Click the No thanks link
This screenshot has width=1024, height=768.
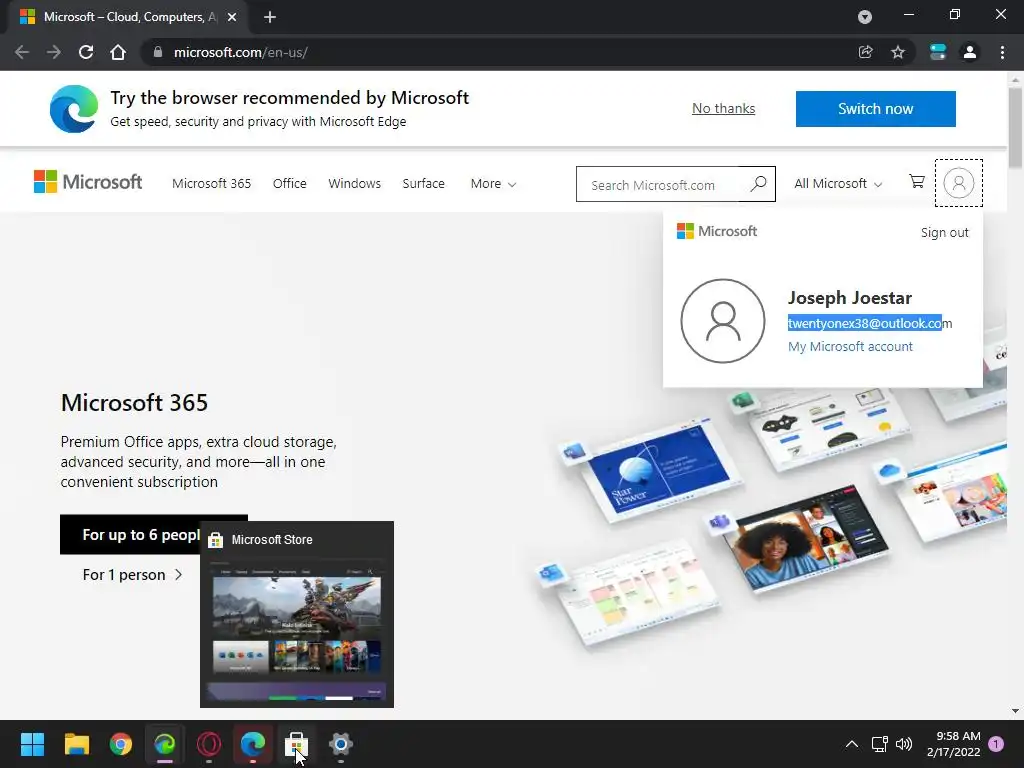click(x=724, y=108)
